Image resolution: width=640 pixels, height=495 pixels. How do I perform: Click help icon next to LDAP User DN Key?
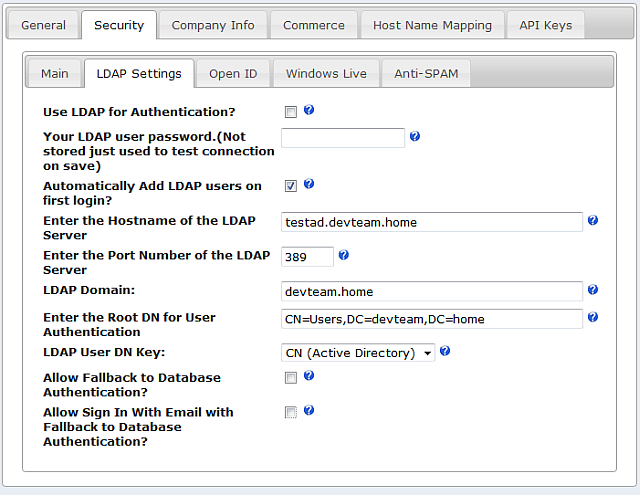click(x=445, y=351)
